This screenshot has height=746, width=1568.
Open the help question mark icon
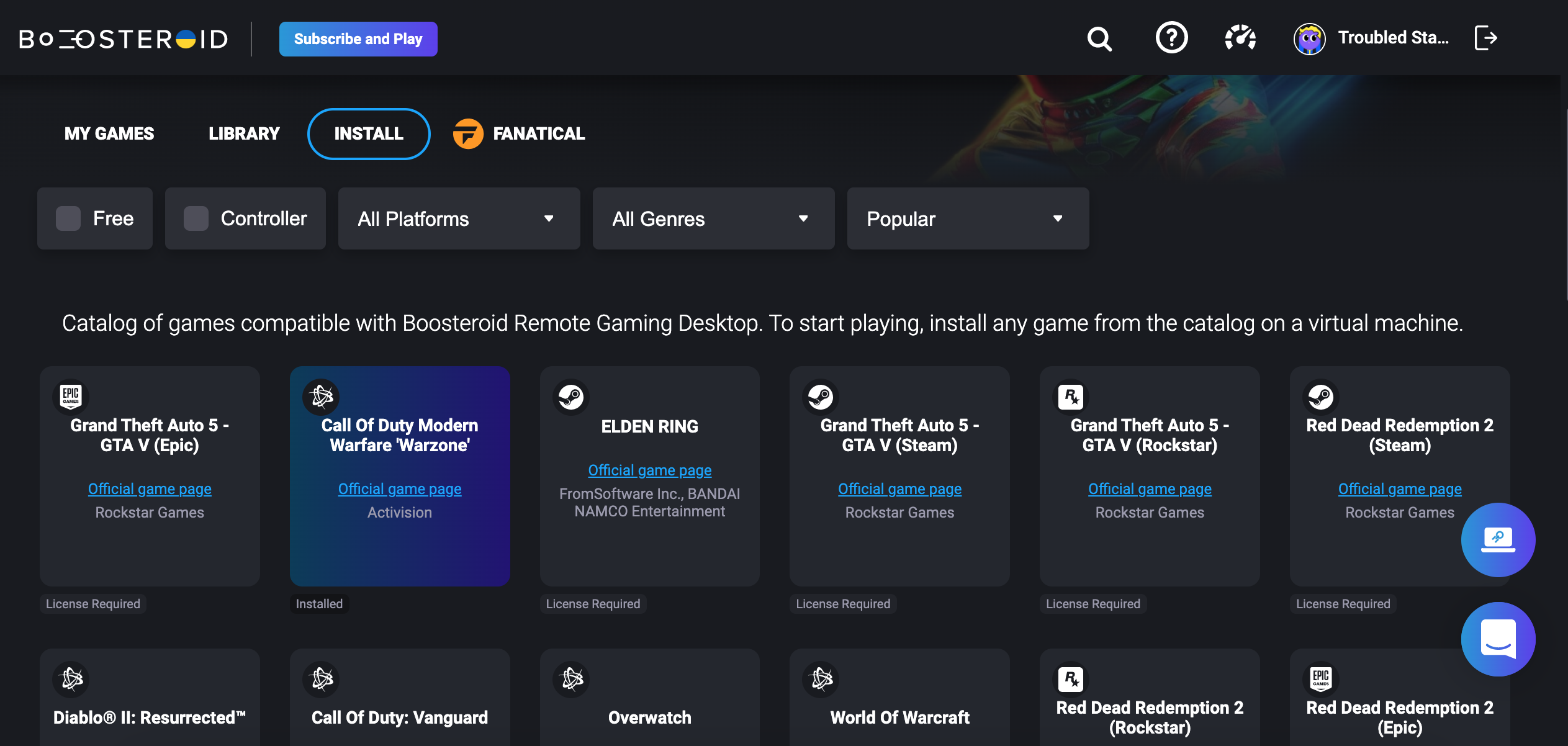[x=1171, y=38]
